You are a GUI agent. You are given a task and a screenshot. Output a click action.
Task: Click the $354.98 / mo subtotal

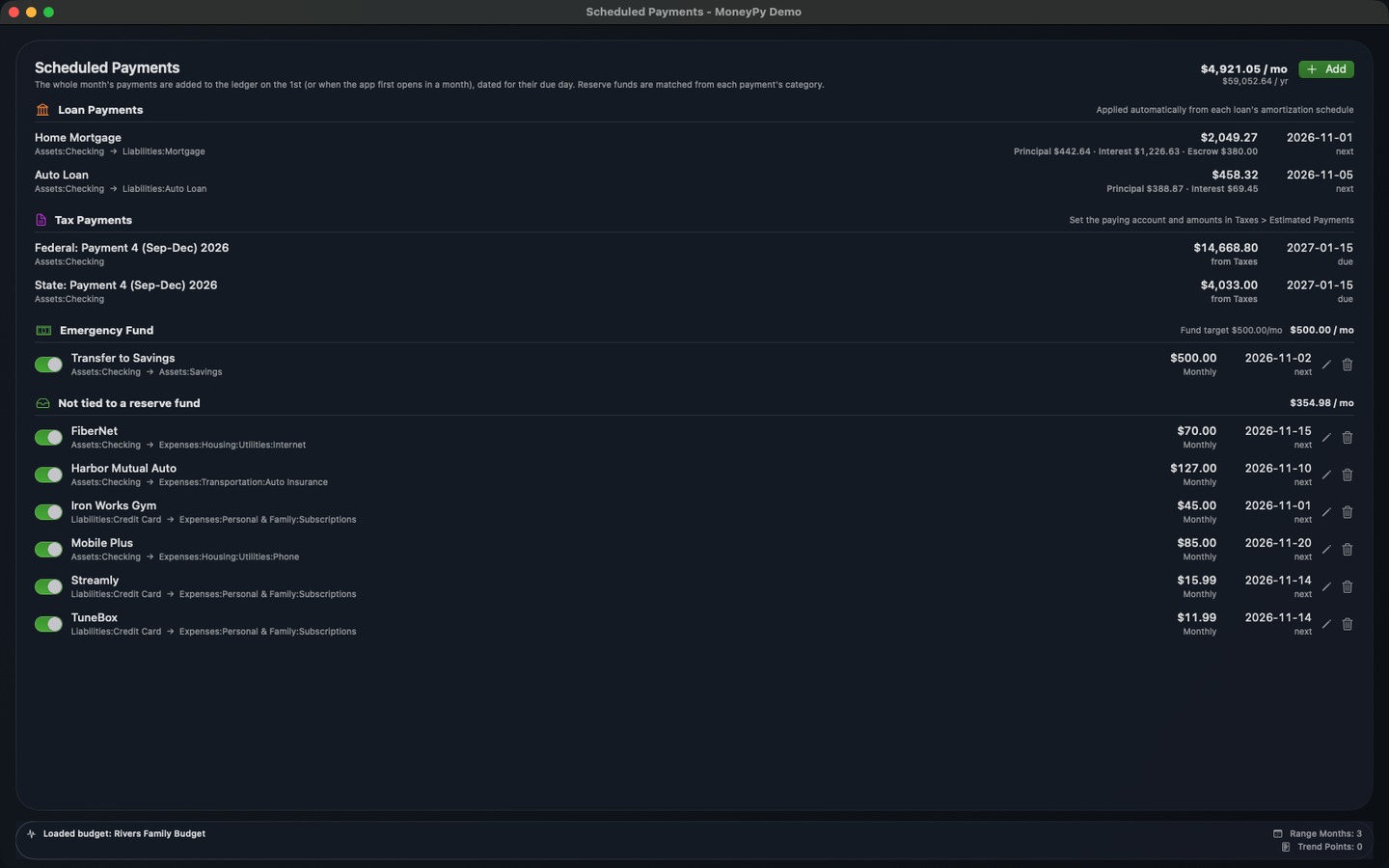[x=1321, y=403]
